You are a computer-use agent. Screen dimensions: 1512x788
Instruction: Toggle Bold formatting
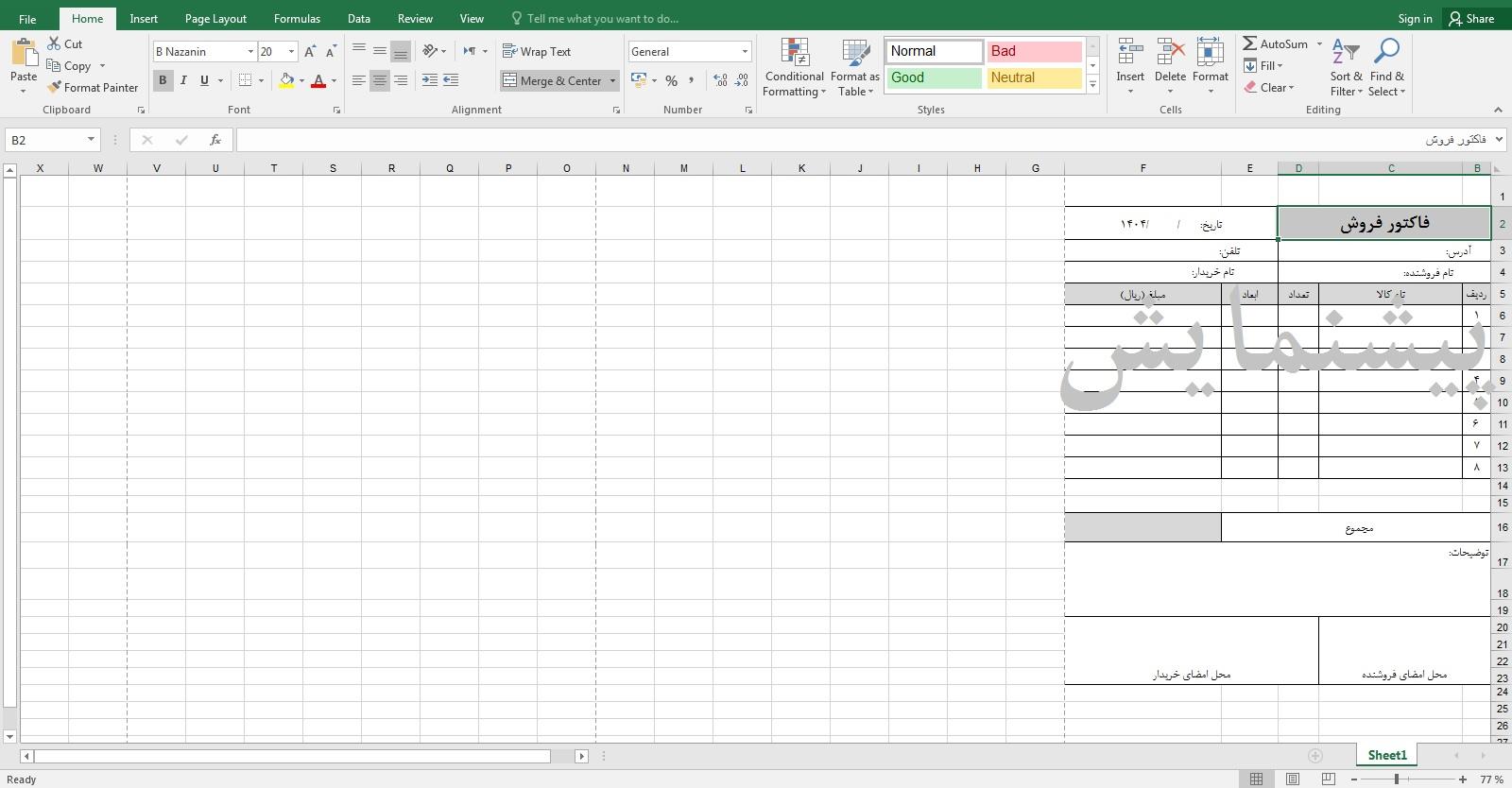(x=163, y=81)
